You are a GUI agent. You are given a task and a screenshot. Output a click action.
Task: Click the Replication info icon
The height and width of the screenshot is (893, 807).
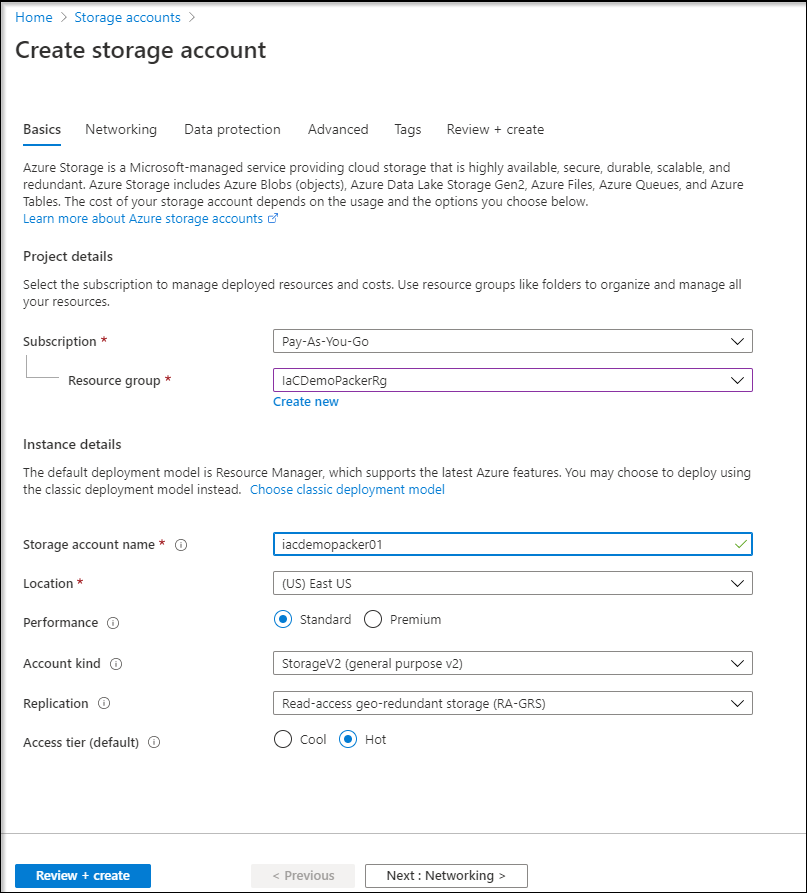(104, 703)
